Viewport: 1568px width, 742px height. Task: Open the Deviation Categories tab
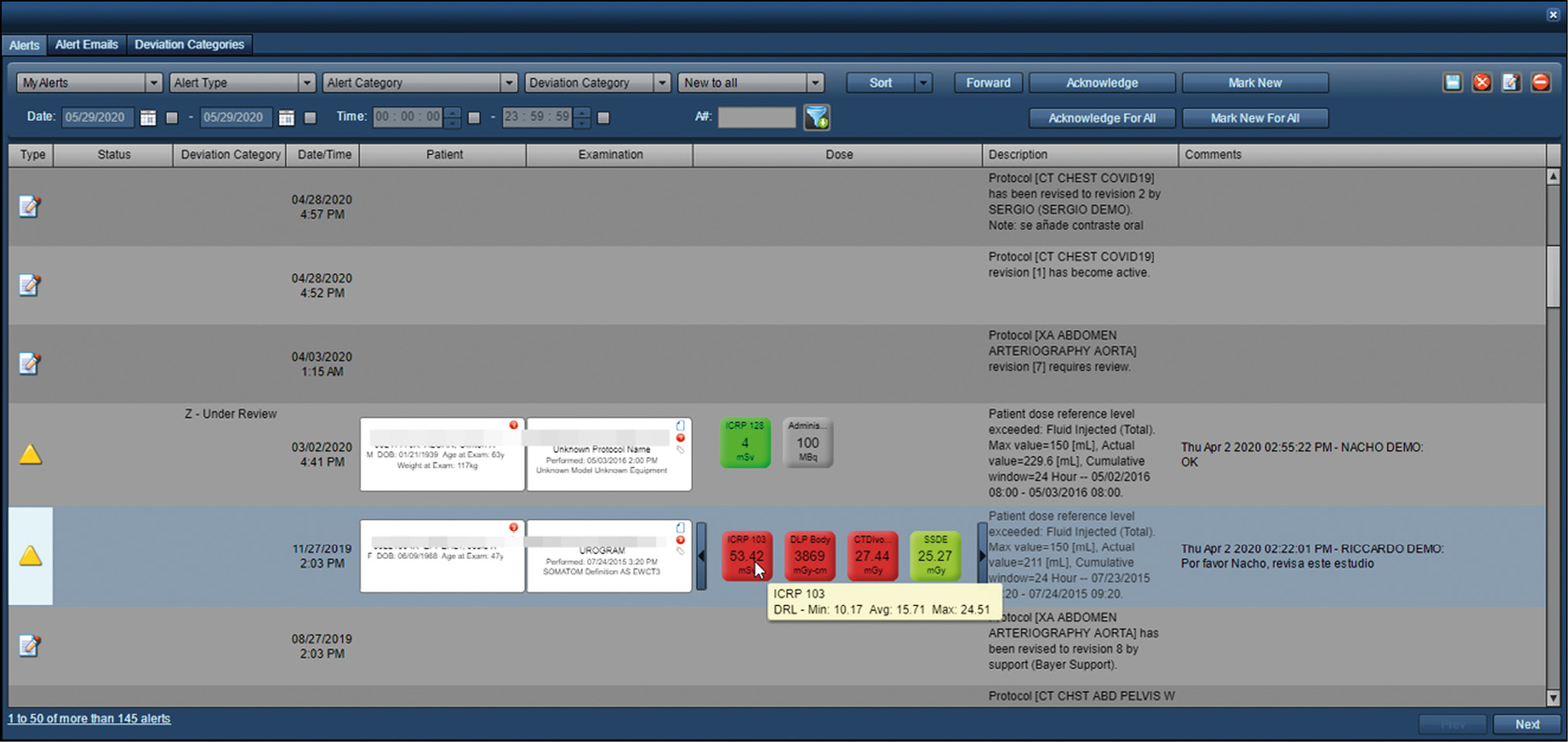coord(189,45)
